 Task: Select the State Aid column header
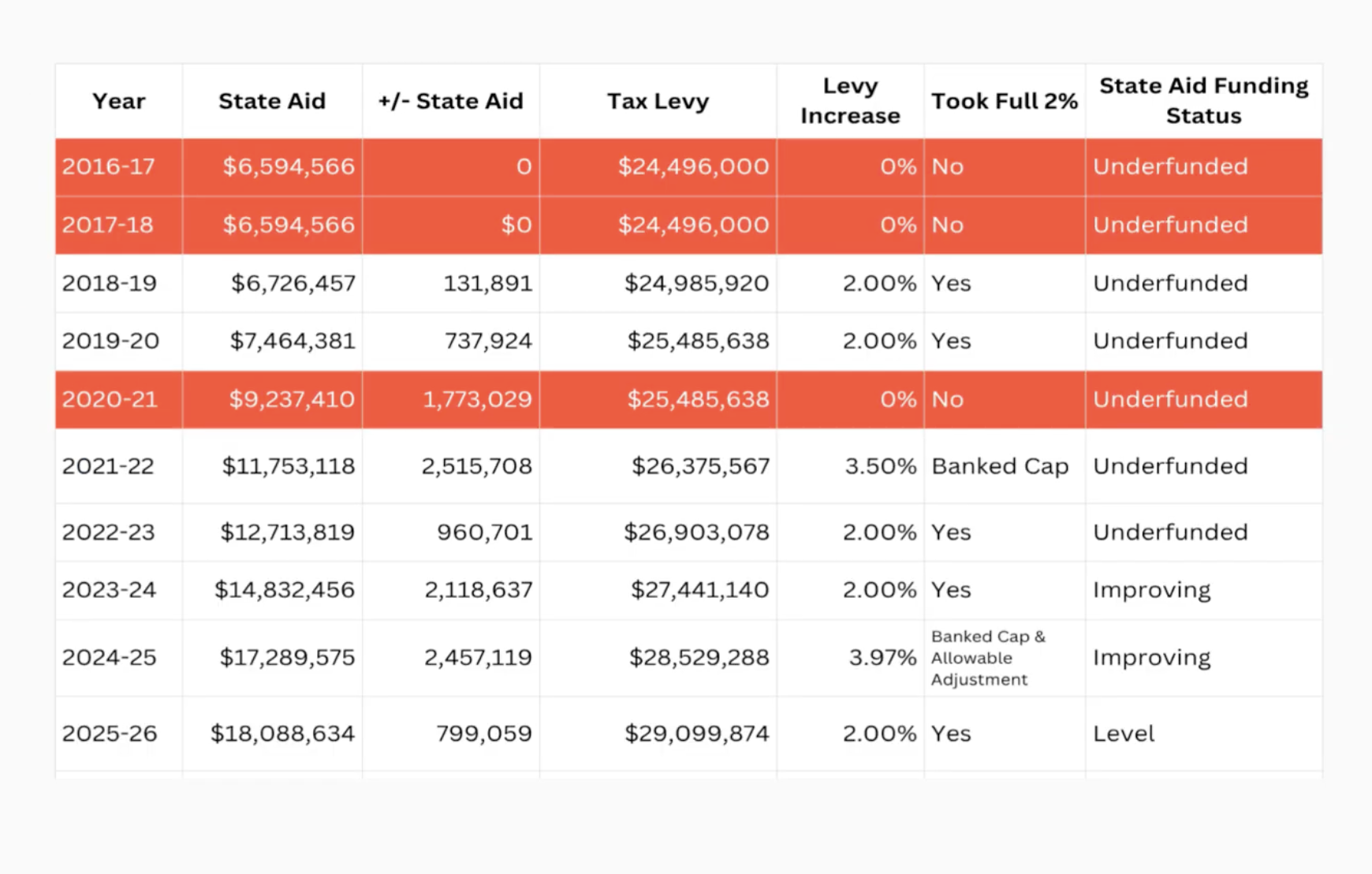pos(271,101)
